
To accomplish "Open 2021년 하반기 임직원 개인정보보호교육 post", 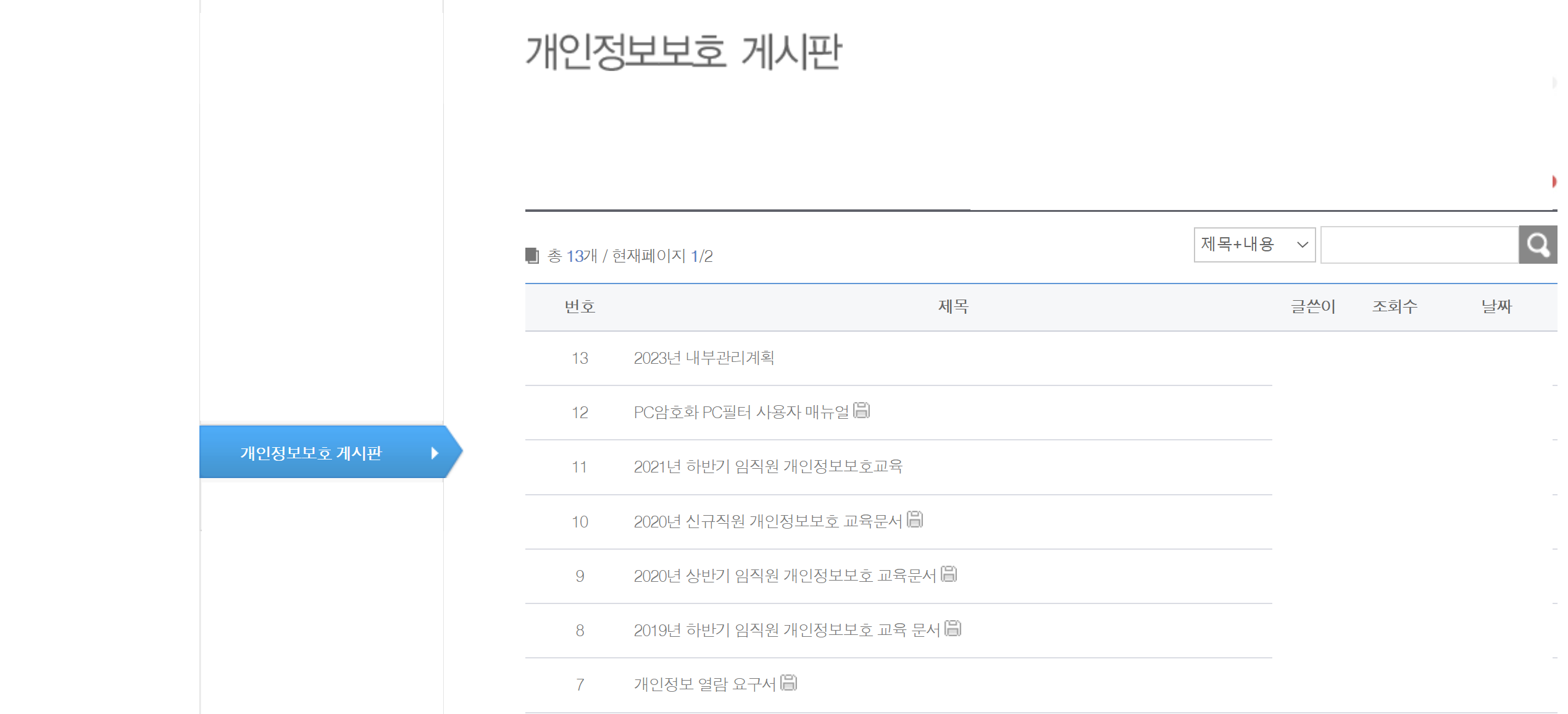I will 767,466.
